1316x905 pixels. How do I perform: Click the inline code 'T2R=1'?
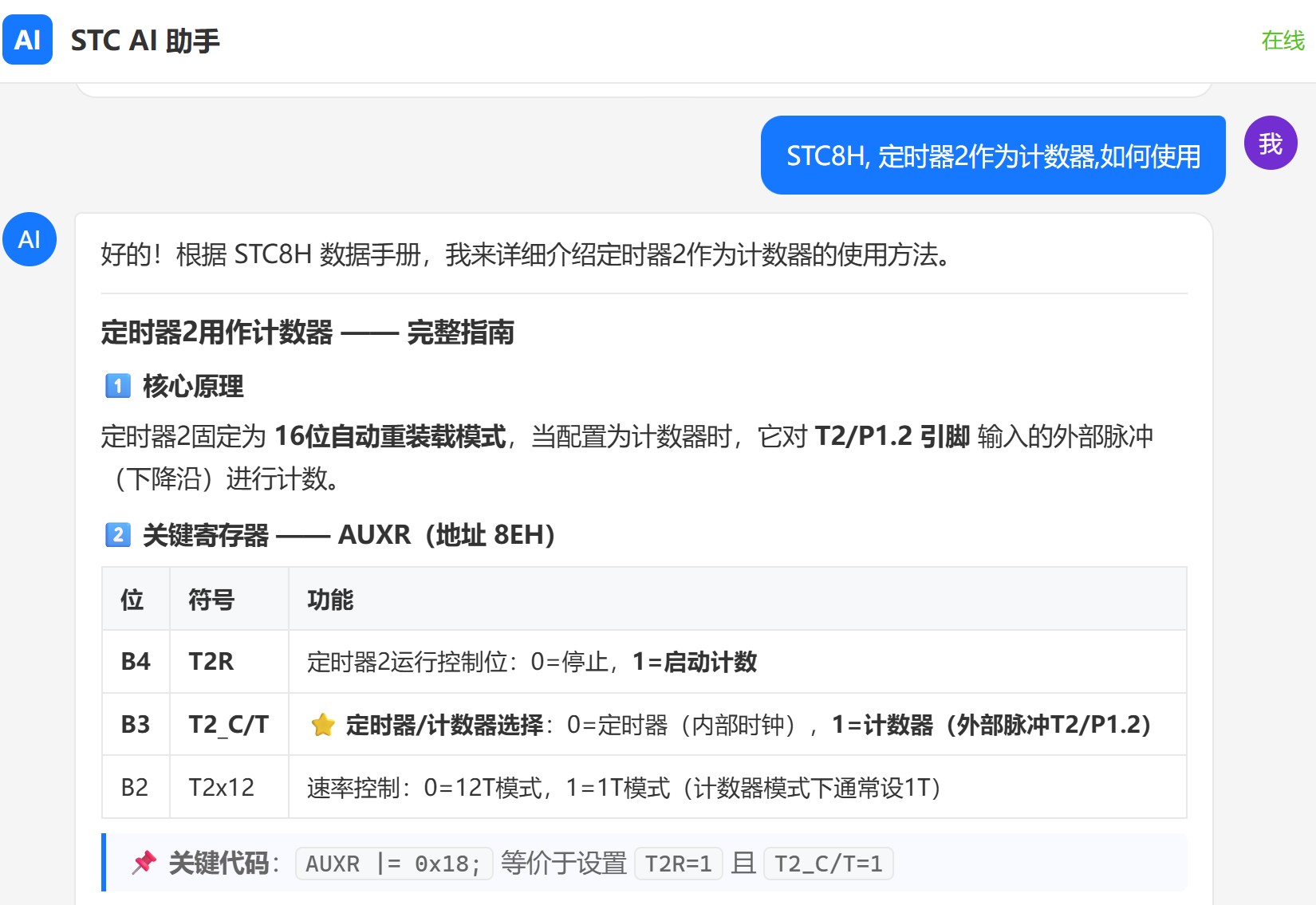click(678, 864)
